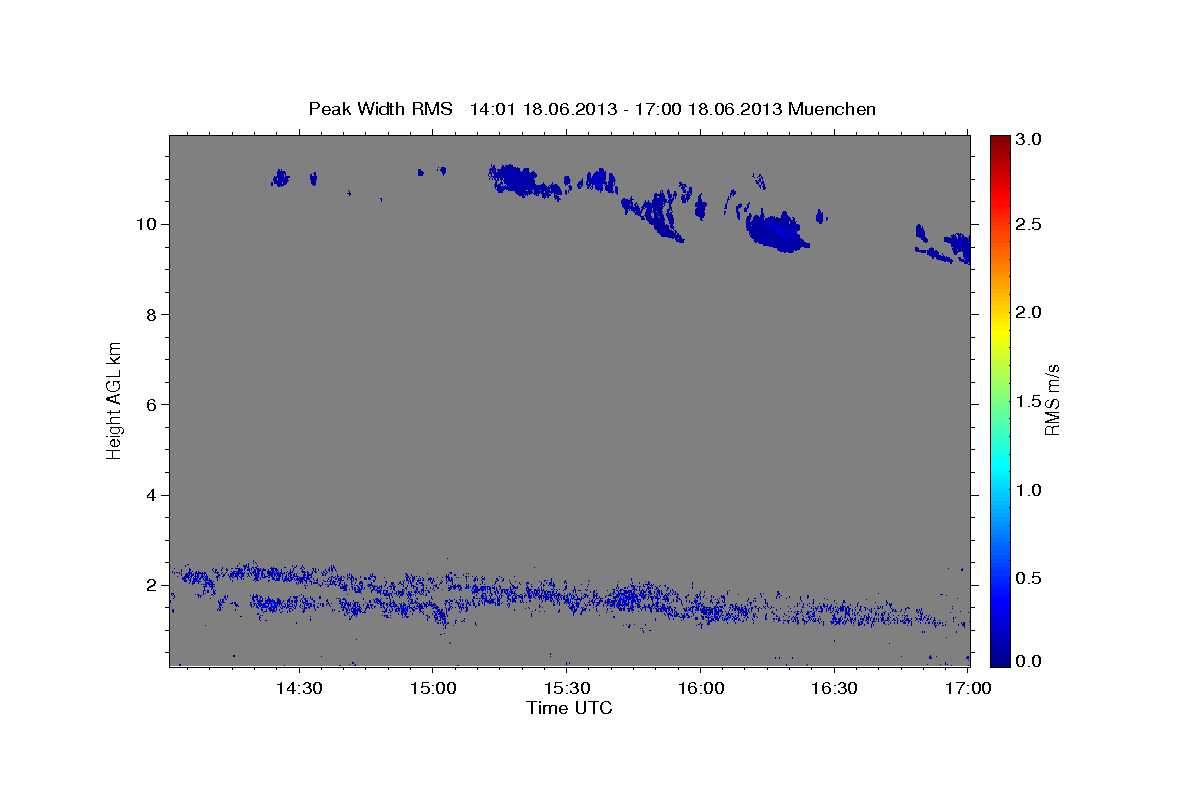Click the colorbar value 0.0
The image size is (1200, 800).
[1029, 661]
